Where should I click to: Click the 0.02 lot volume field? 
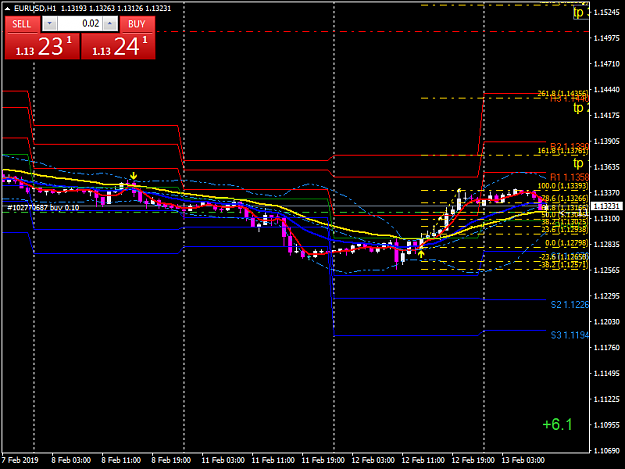80,24
